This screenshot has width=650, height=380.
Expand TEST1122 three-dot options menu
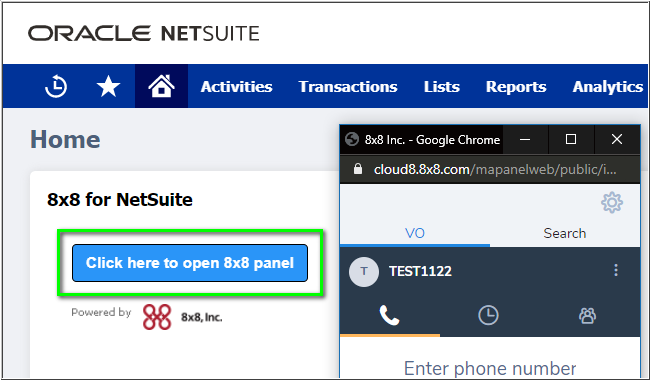click(x=616, y=270)
